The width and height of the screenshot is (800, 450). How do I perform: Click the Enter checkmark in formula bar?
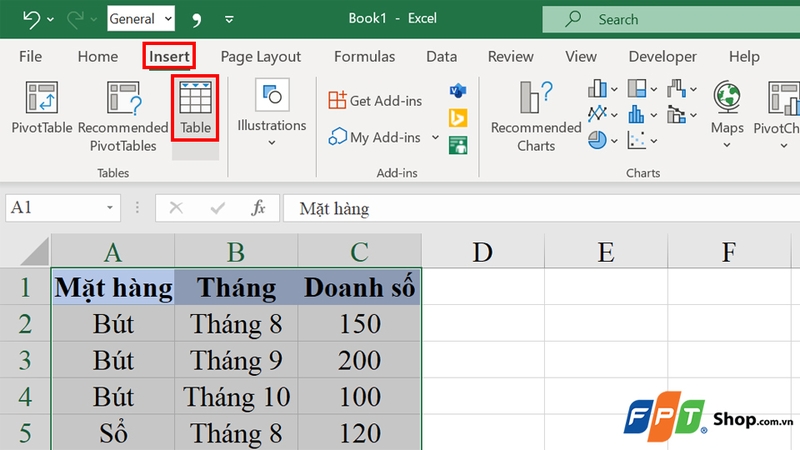coord(217,208)
